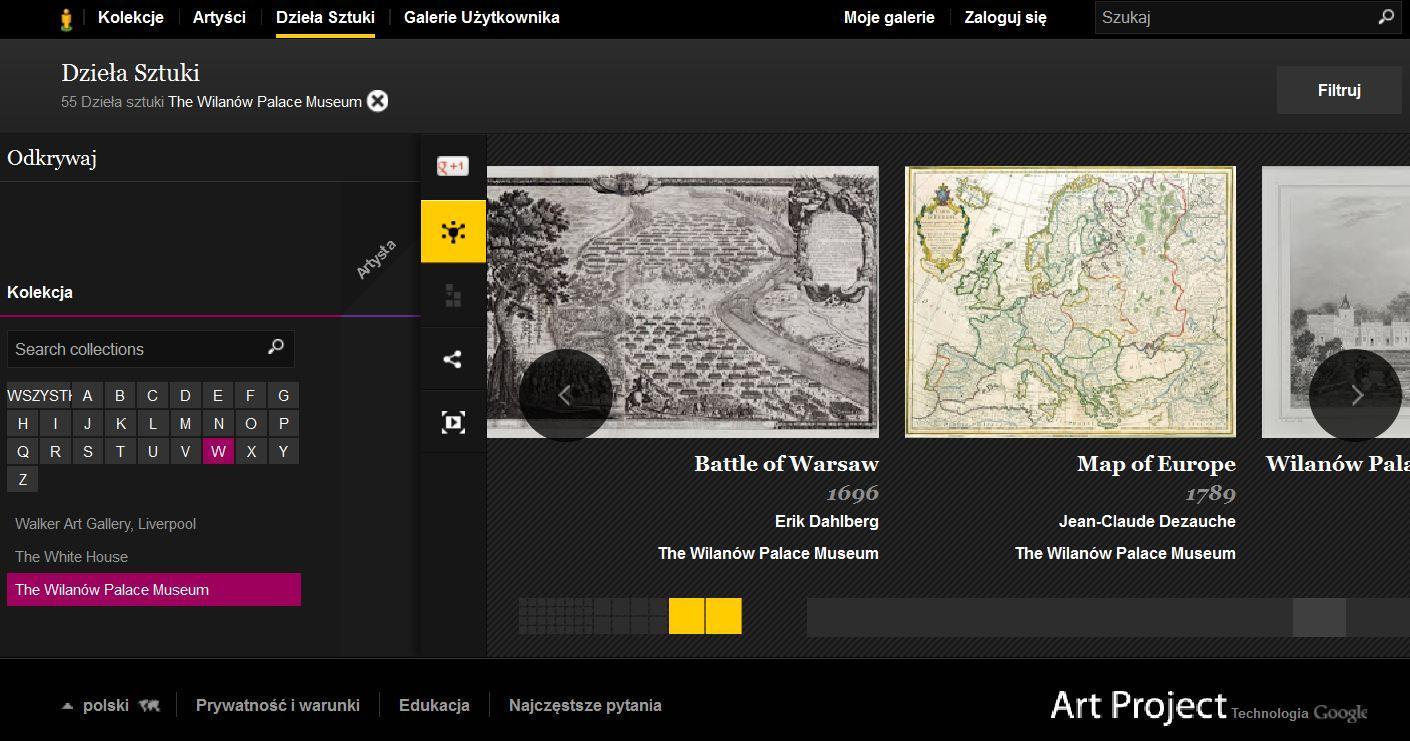Click the polski language label

tap(105, 705)
